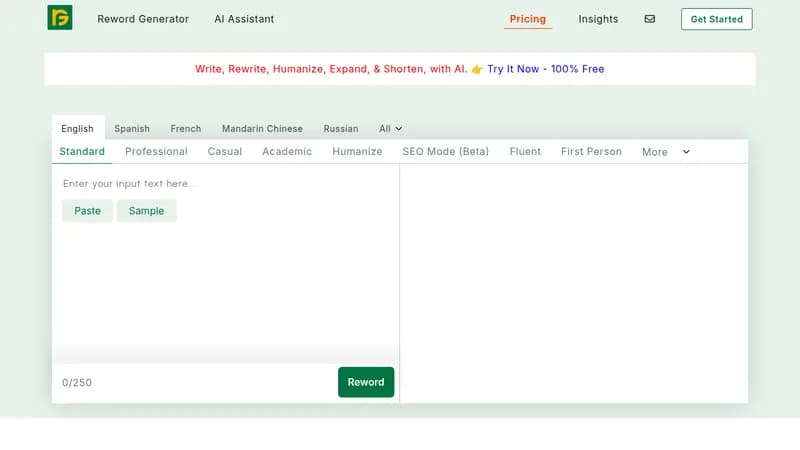Viewport: 800px width, 450px height.
Task: Expand the All languages dropdown
Action: click(x=390, y=129)
